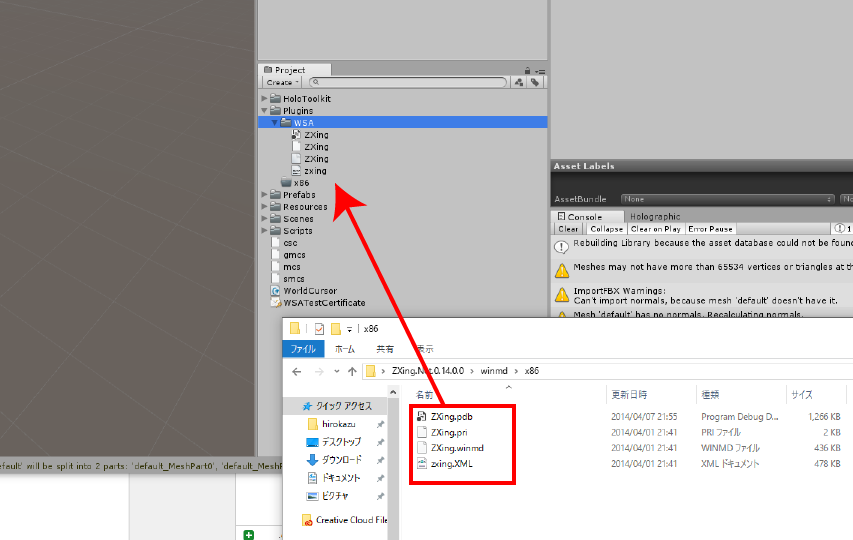The width and height of the screenshot is (853, 540).
Task: Collapse the Plugins folder arrow
Action: click(x=264, y=110)
